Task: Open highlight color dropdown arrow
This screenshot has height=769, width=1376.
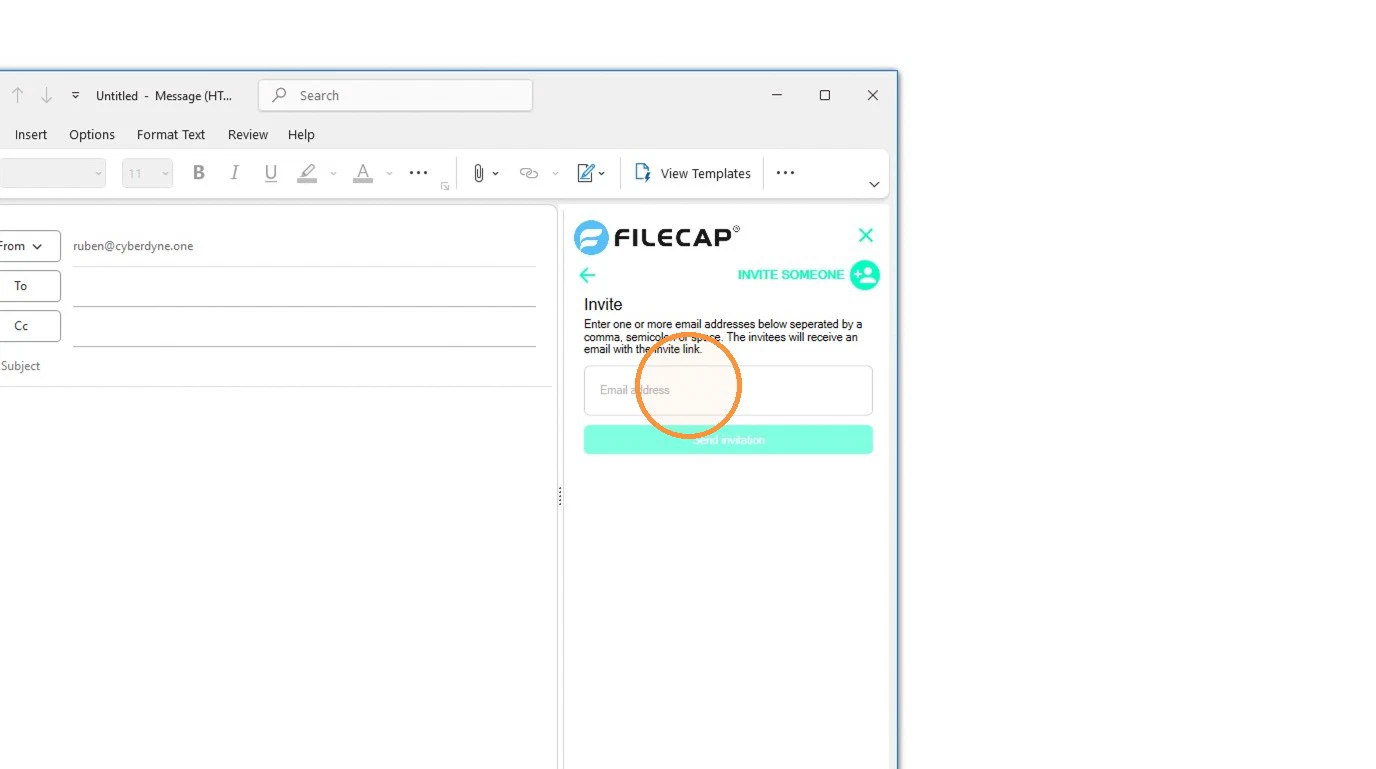Action: click(x=333, y=174)
